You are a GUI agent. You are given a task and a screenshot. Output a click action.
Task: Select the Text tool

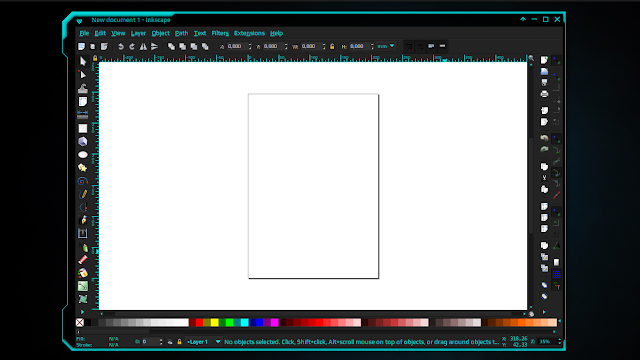[x=83, y=233]
